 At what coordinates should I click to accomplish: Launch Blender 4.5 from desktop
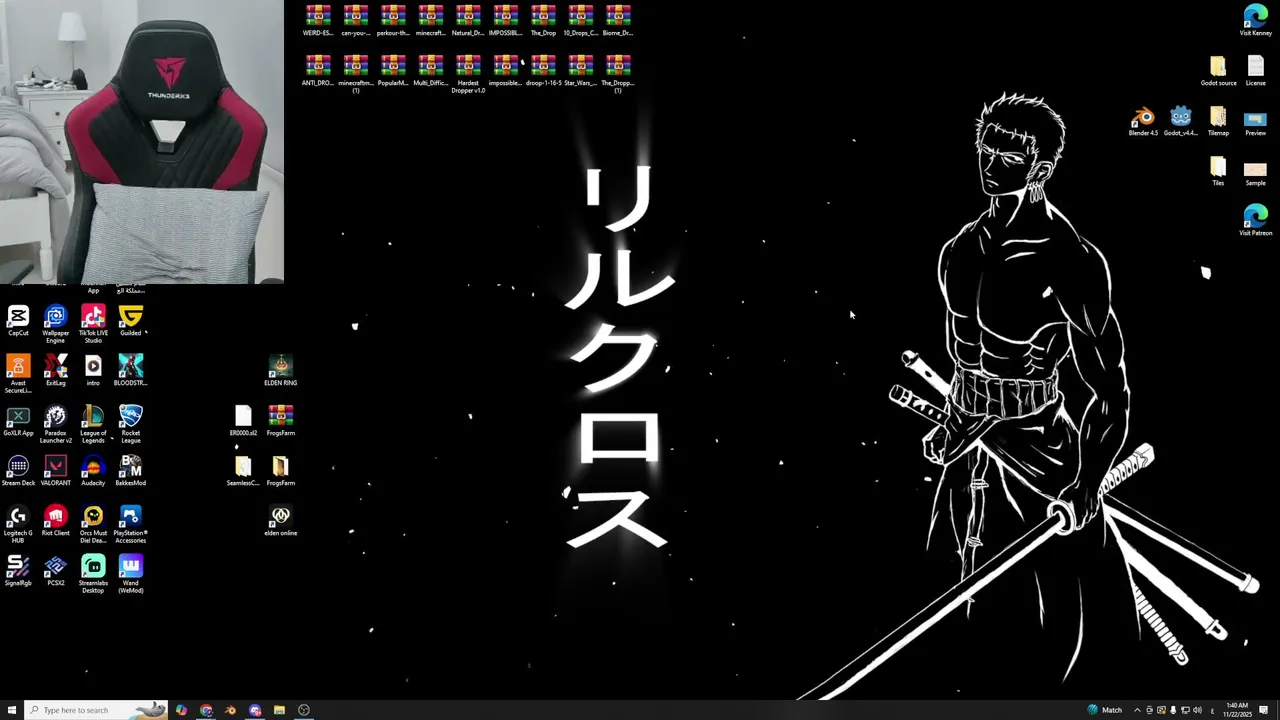pyautogui.click(x=1143, y=122)
